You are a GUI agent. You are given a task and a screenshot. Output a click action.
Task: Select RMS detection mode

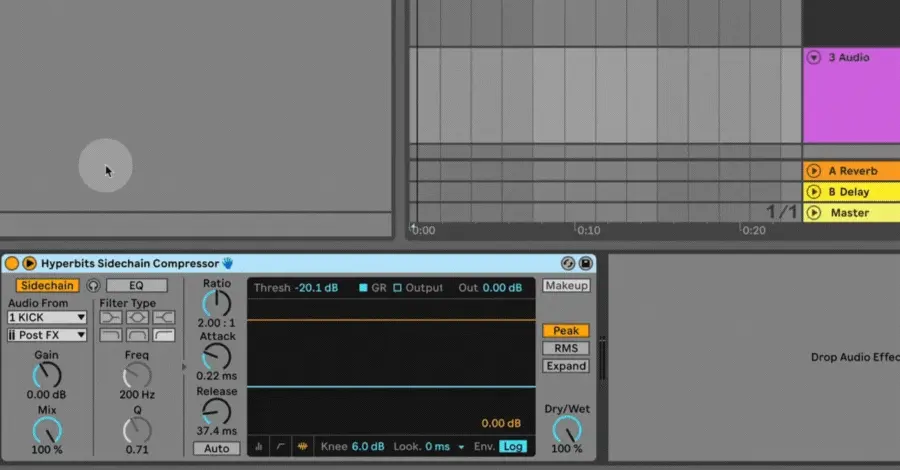pos(566,348)
